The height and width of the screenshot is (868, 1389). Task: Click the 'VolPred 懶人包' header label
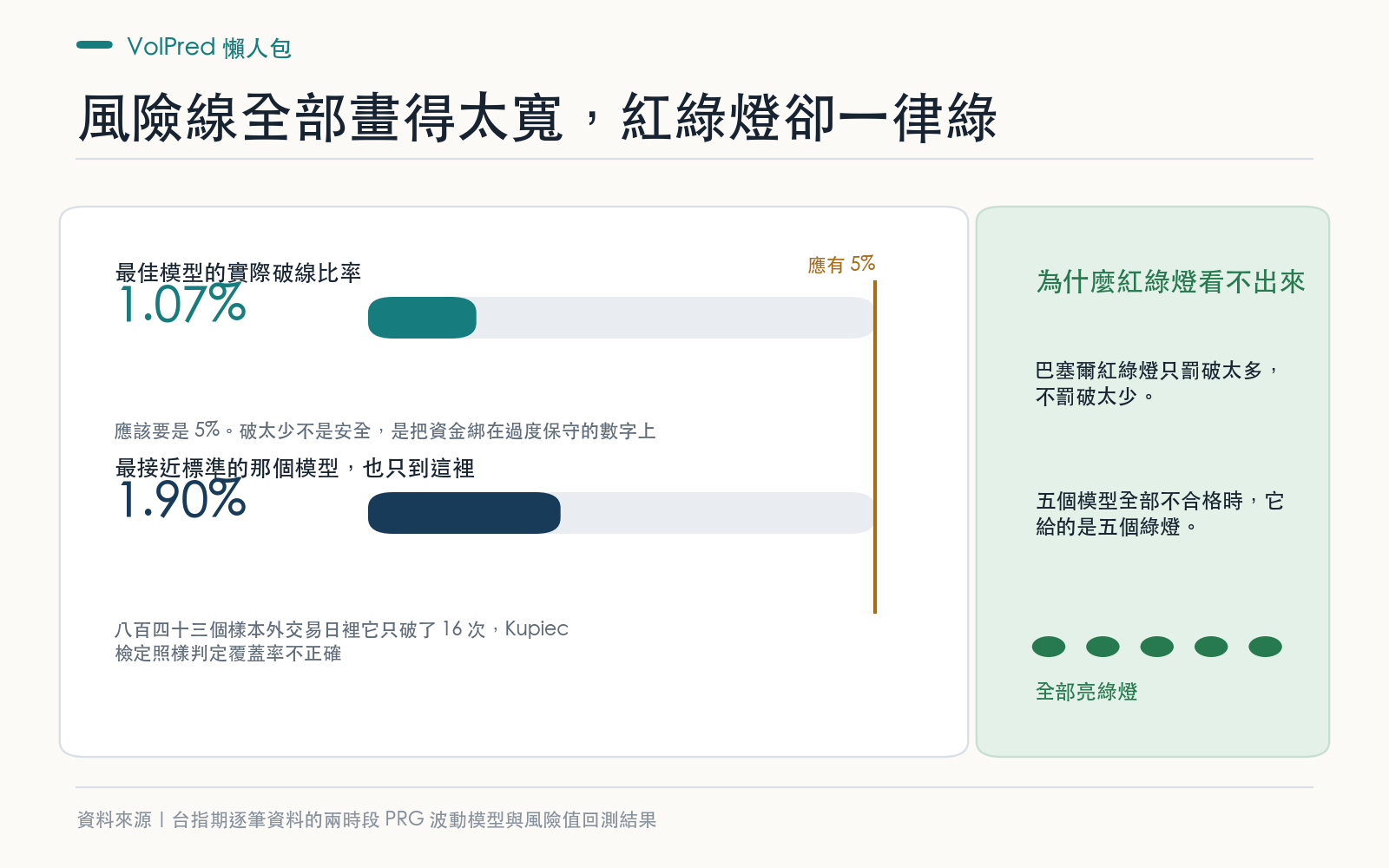click(209, 47)
